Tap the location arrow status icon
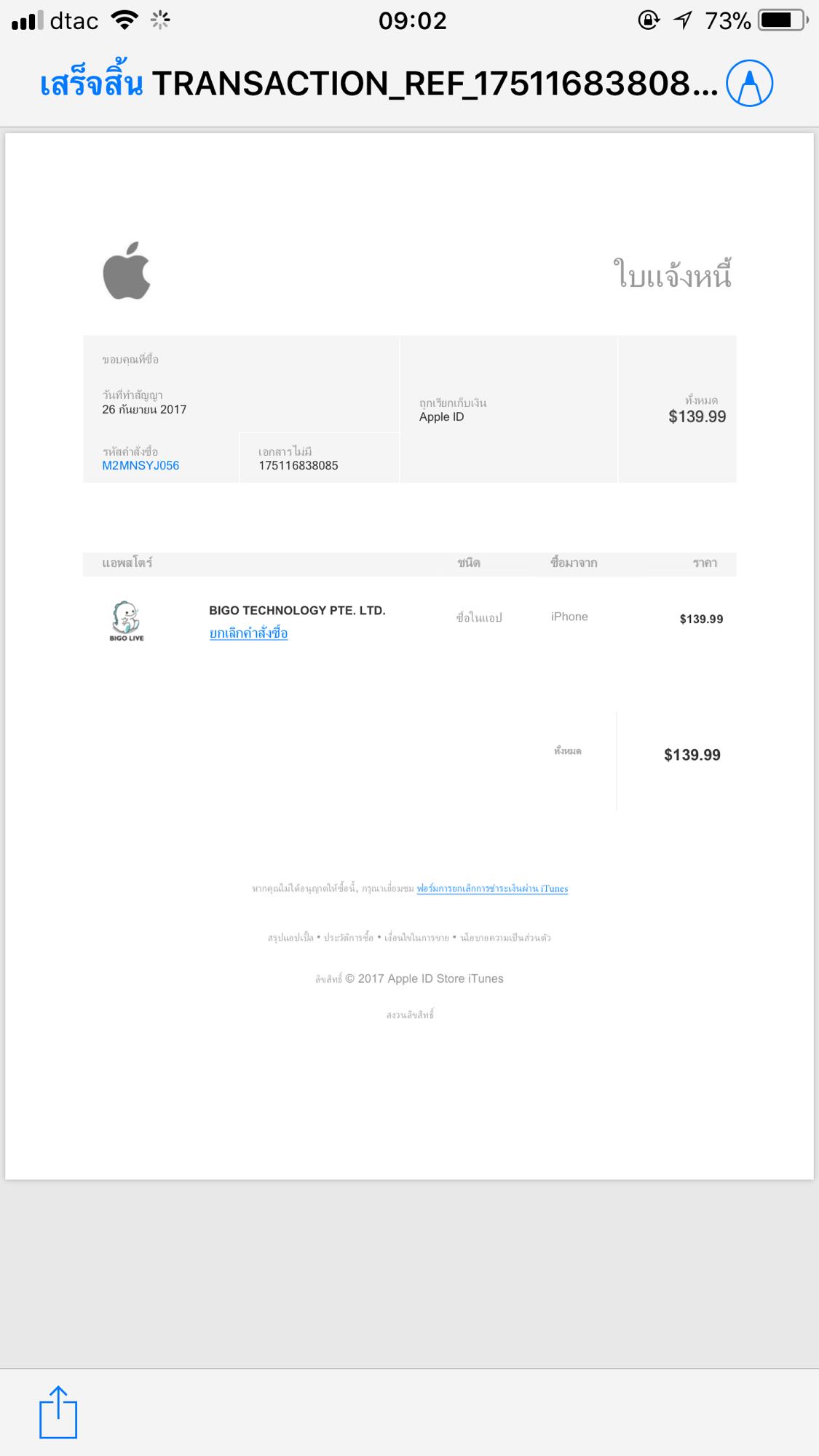Viewport: 819px width, 1456px height. point(683,20)
